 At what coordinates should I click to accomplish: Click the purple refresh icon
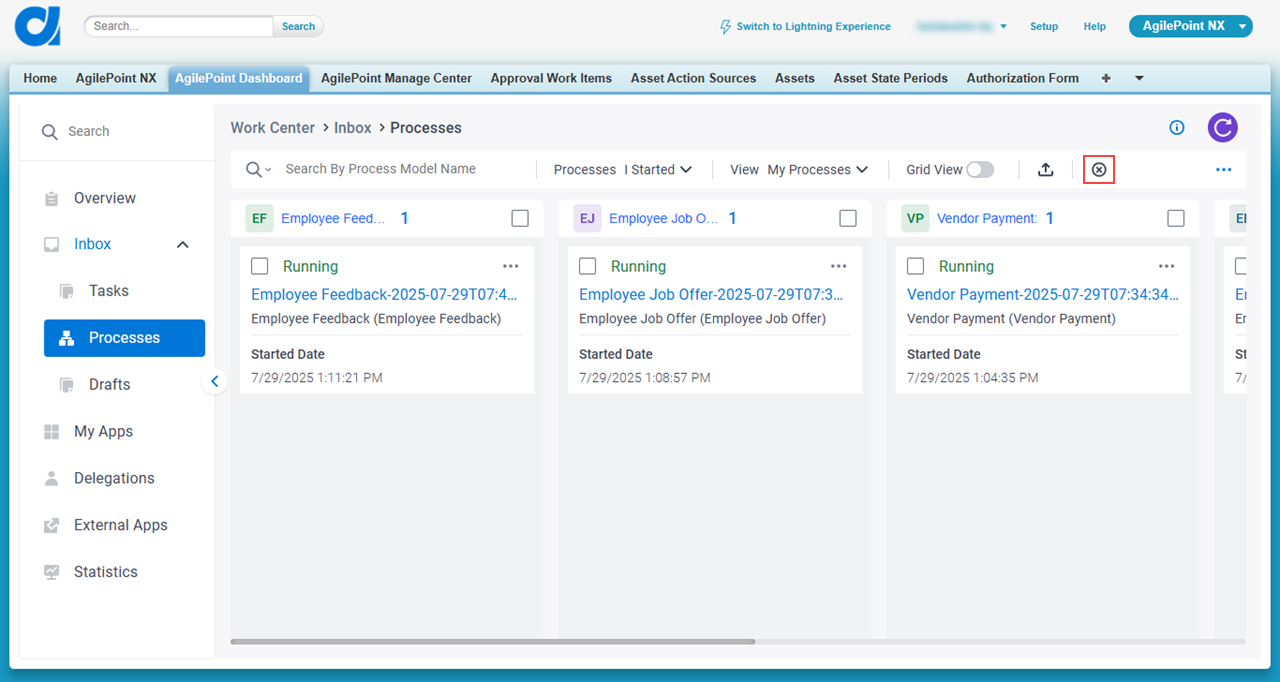[1222, 127]
